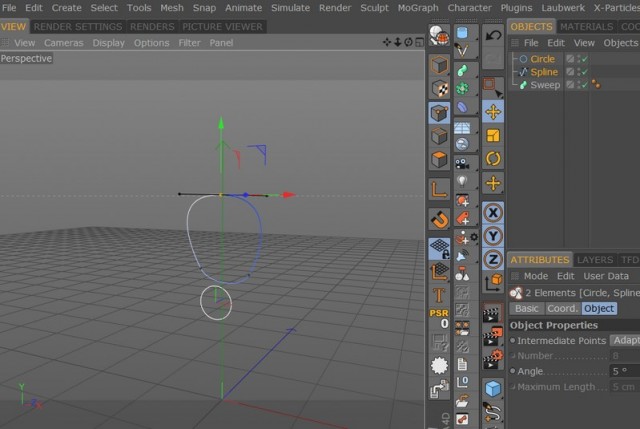The height and width of the screenshot is (429, 640).
Task: Select the Rotate tool icon
Action: (x=493, y=159)
